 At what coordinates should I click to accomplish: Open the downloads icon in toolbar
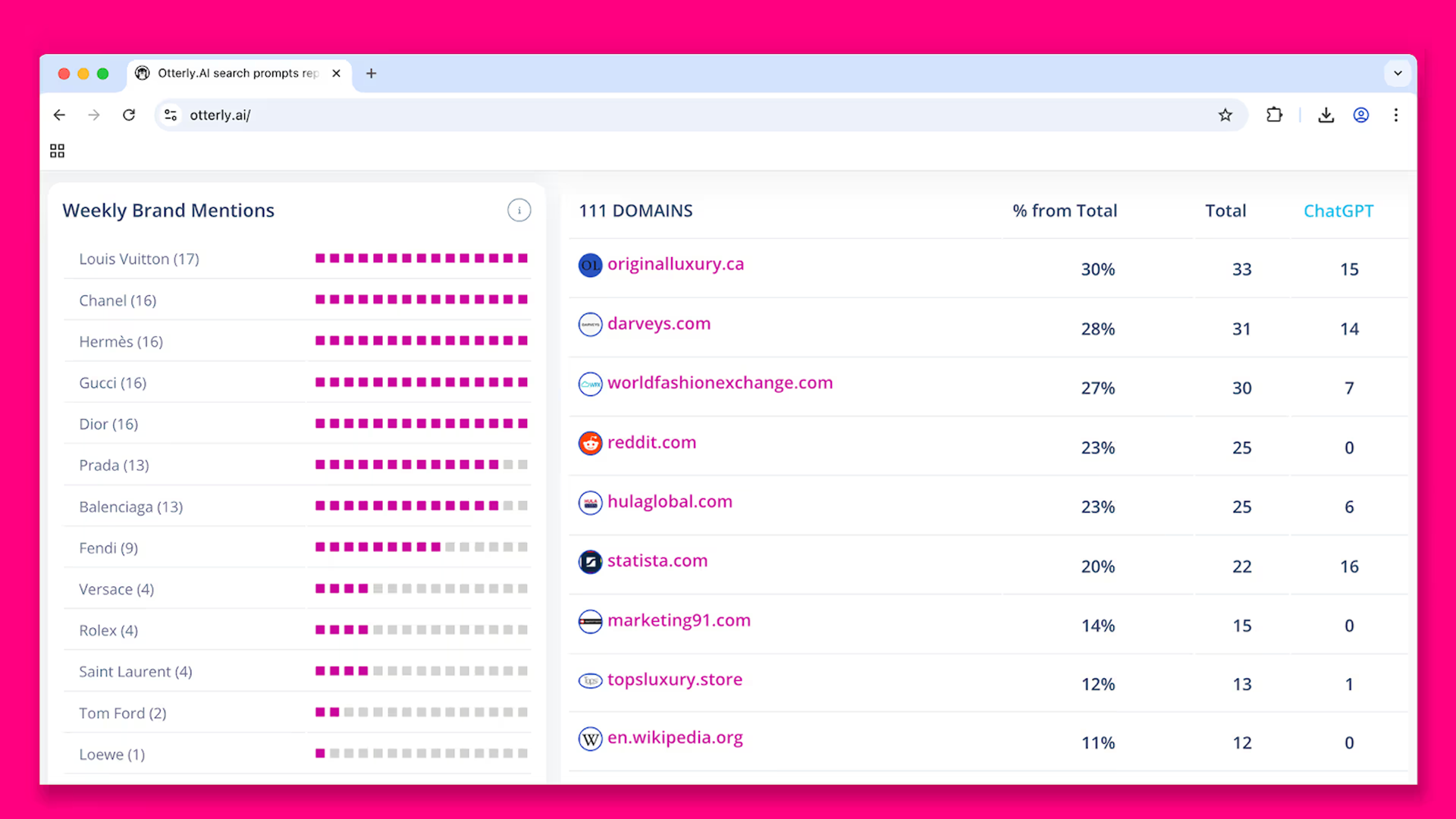1326,115
